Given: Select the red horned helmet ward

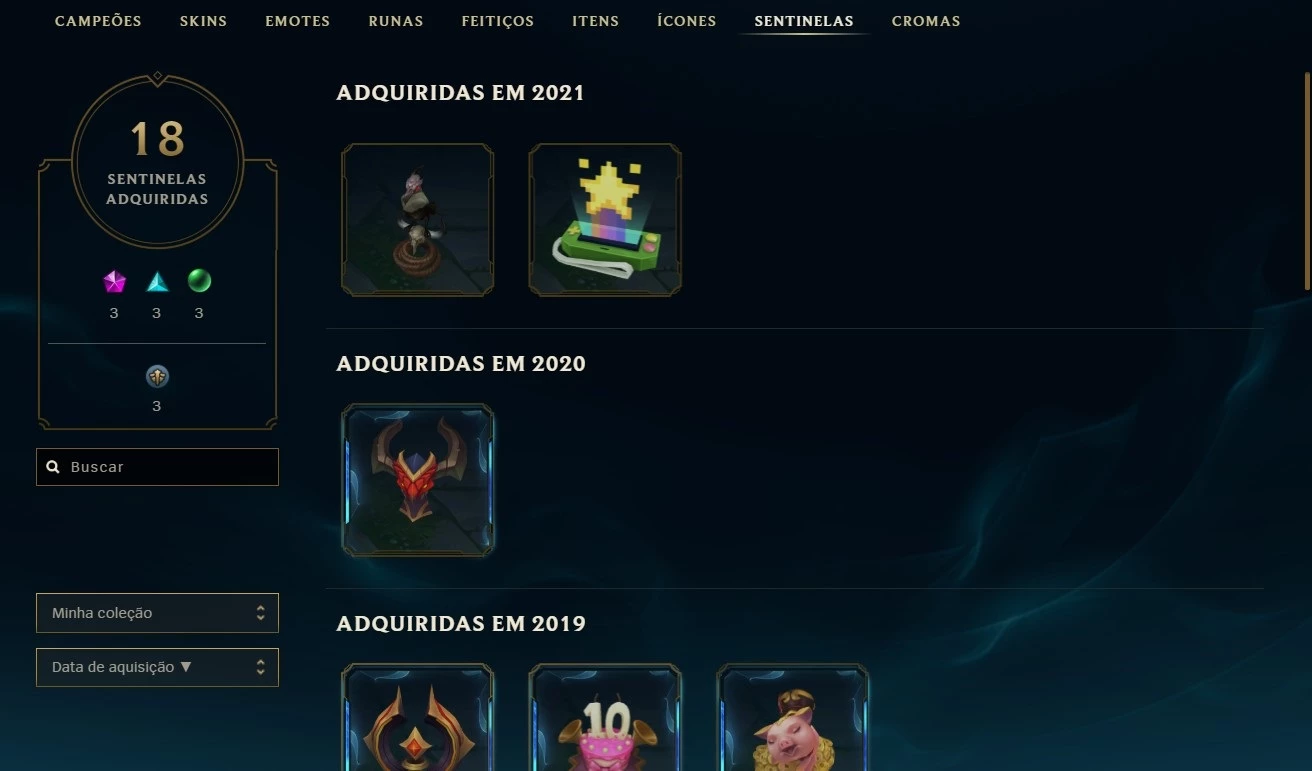Looking at the screenshot, I should coord(417,480).
